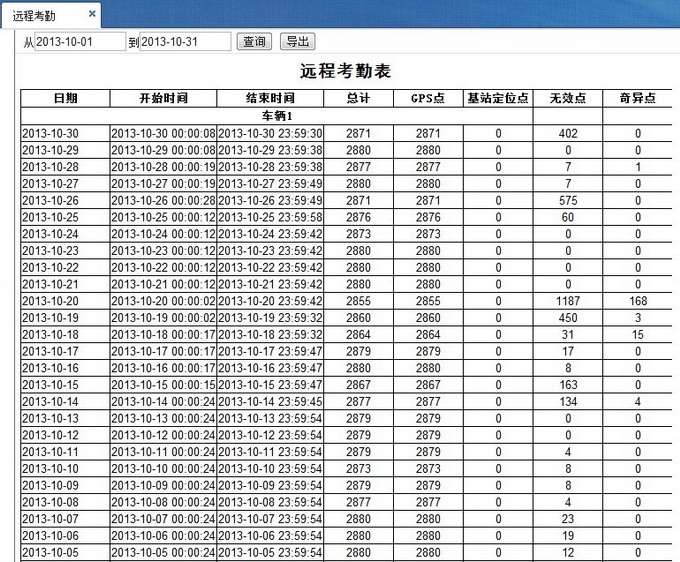The image size is (680, 562).
Task: Click the 无效点 column header
Action: [567, 99]
